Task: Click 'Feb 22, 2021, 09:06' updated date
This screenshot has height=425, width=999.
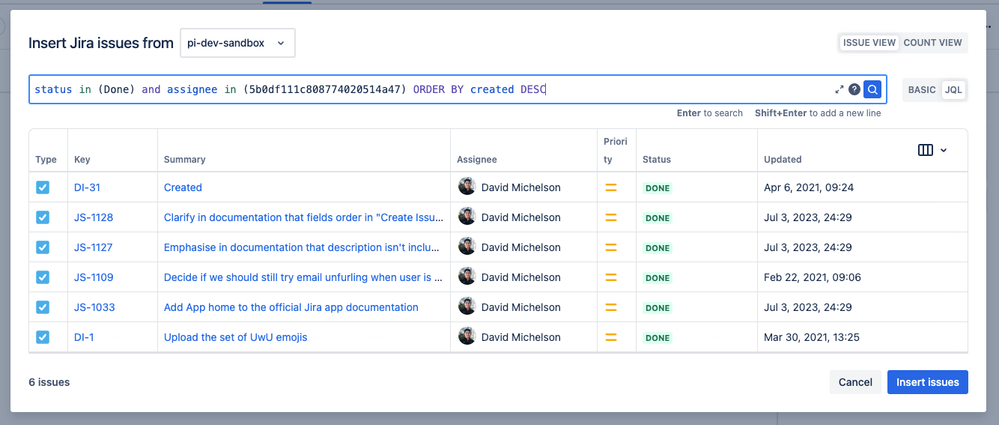Action: click(x=812, y=277)
